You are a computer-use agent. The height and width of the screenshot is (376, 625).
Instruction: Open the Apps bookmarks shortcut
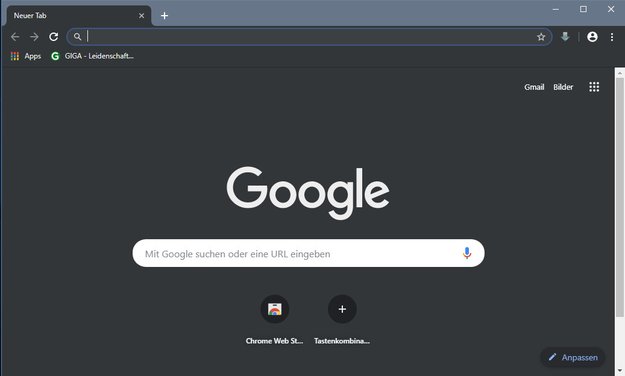click(x=26, y=56)
